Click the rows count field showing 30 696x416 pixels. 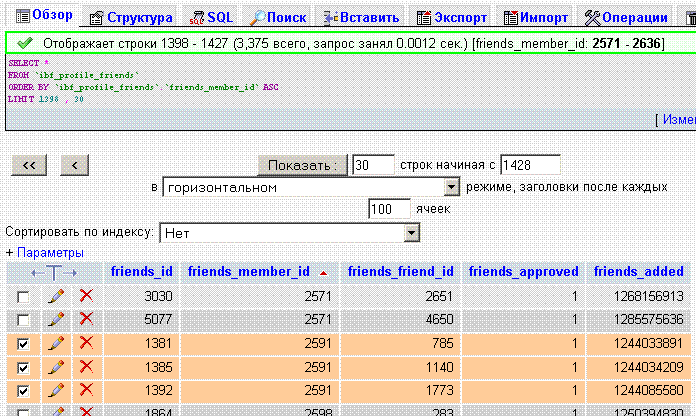(373, 165)
